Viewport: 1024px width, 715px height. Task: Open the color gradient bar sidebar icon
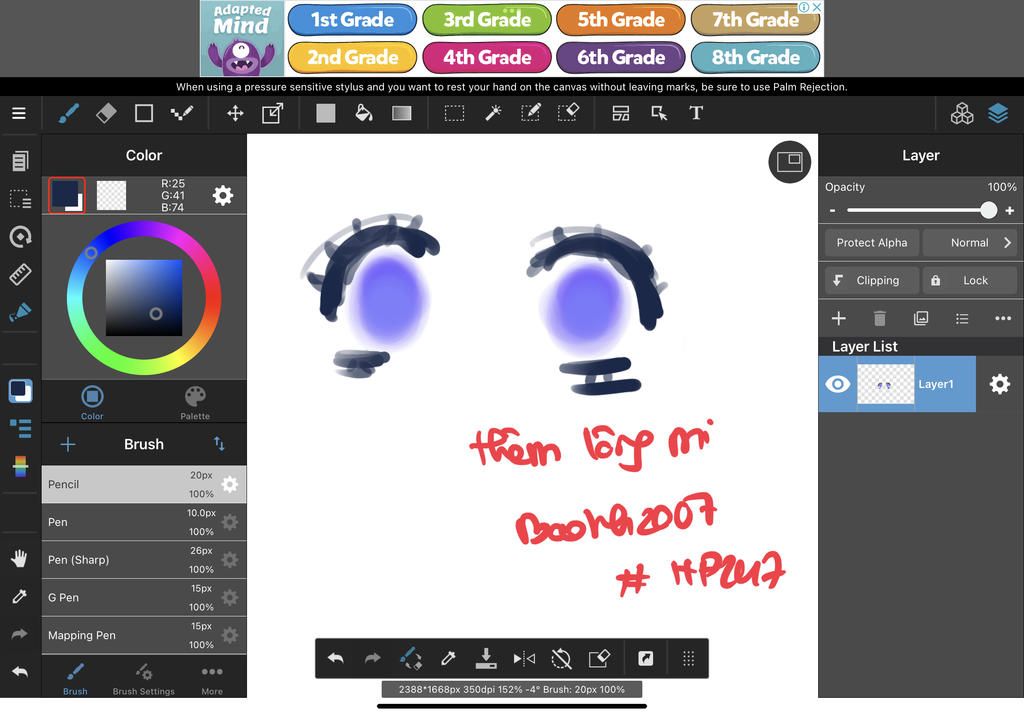(20, 466)
